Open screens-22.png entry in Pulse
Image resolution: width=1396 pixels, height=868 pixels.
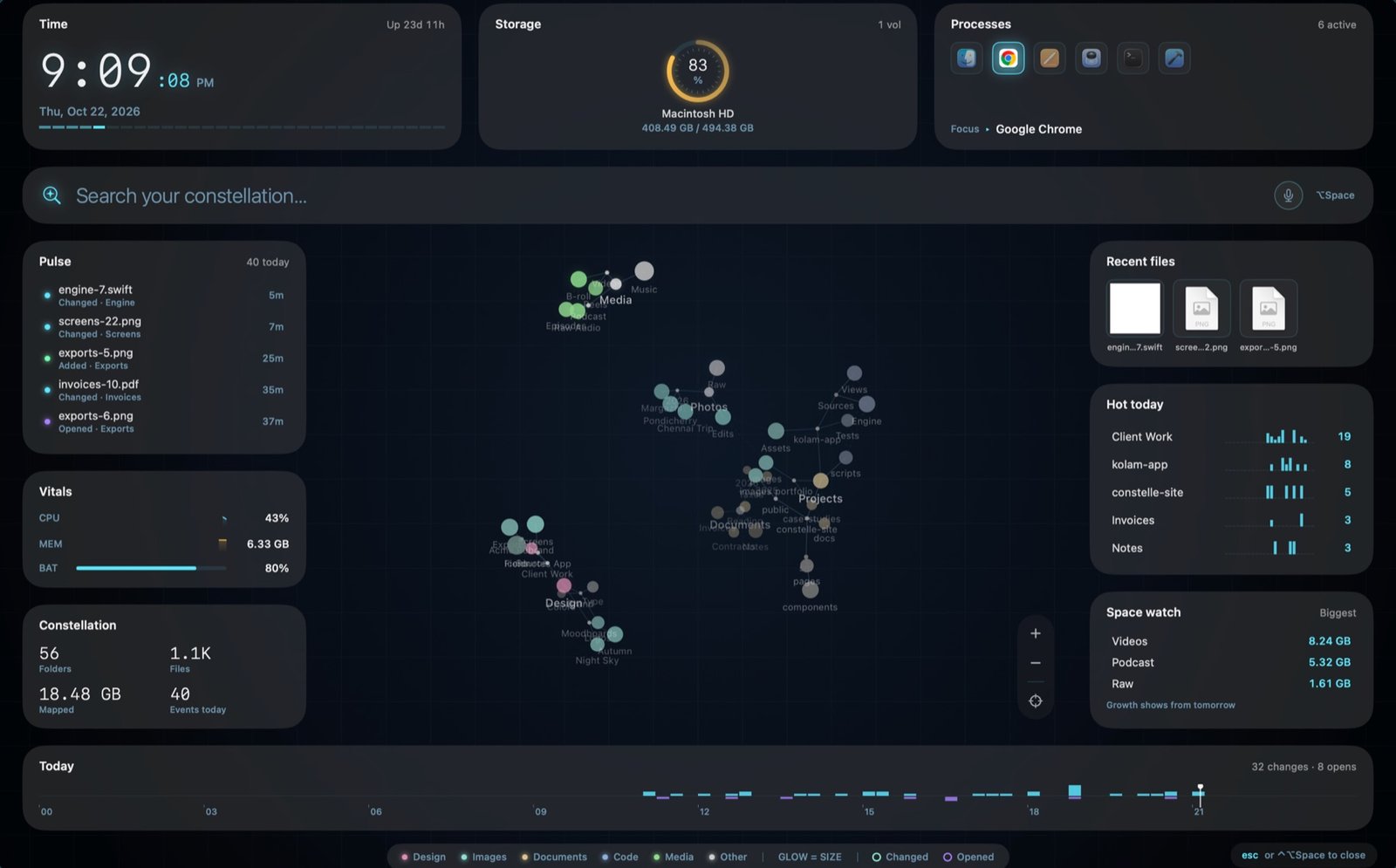click(x=165, y=327)
